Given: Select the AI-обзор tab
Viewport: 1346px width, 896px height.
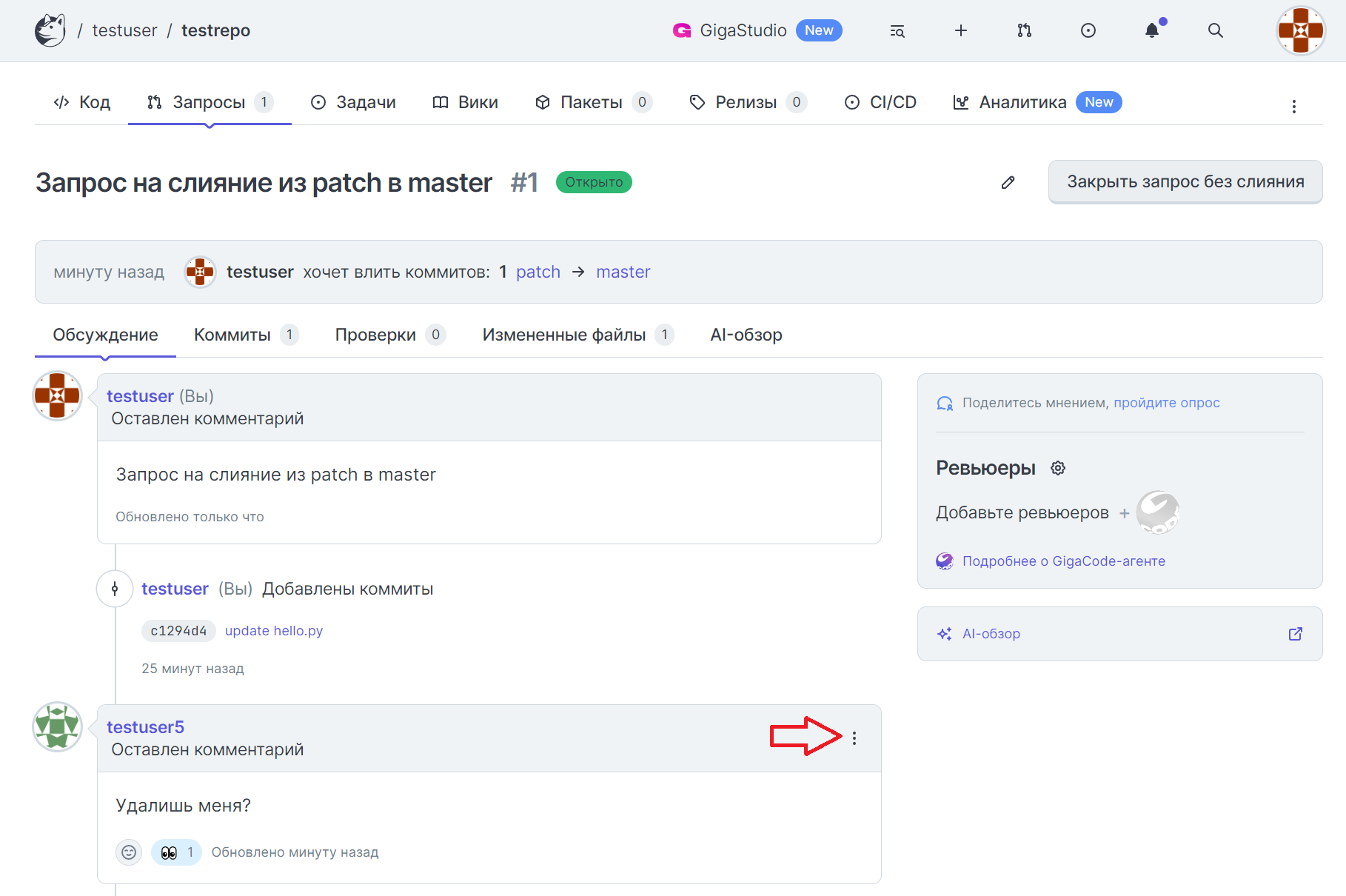Looking at the screenshot, I should click(x=746, y=335).
